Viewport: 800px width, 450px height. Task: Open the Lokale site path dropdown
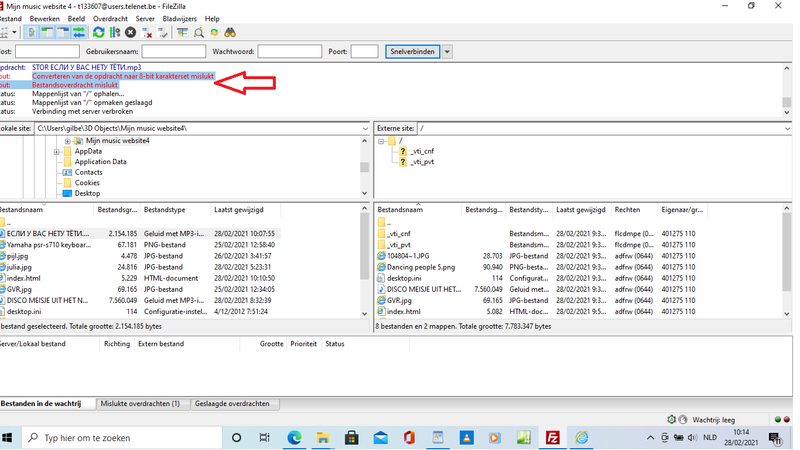(x=365, y=128)
